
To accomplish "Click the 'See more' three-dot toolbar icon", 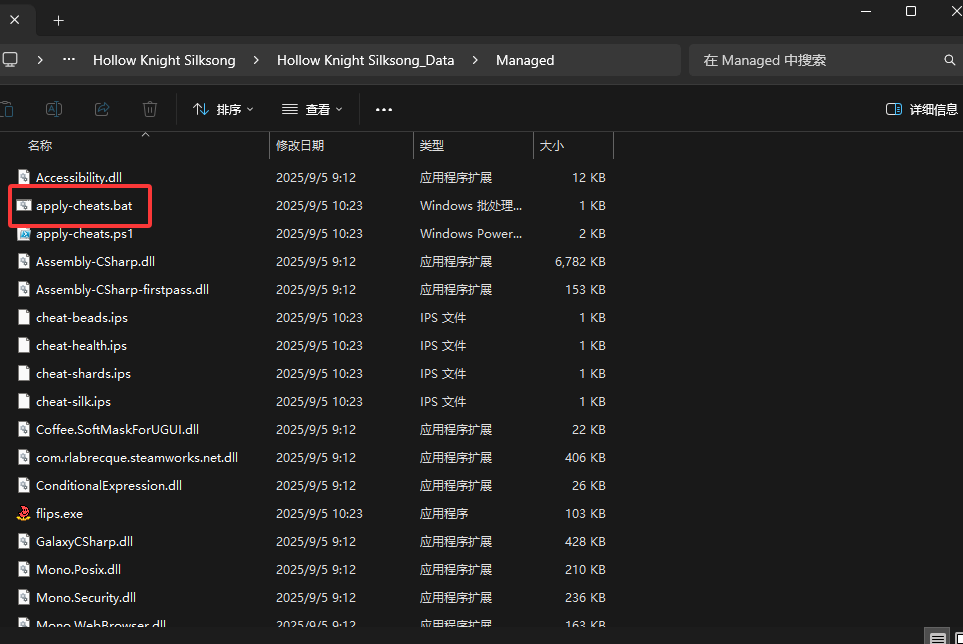I will [384, 109].
